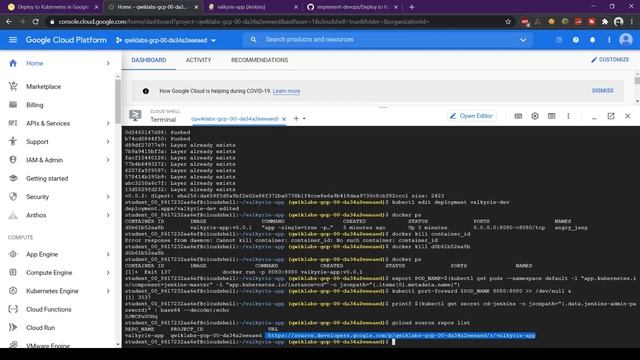Click the sidebar vertical scrollbar
The width and height of the screenshot is (640, 360).
tap(118, 102)
